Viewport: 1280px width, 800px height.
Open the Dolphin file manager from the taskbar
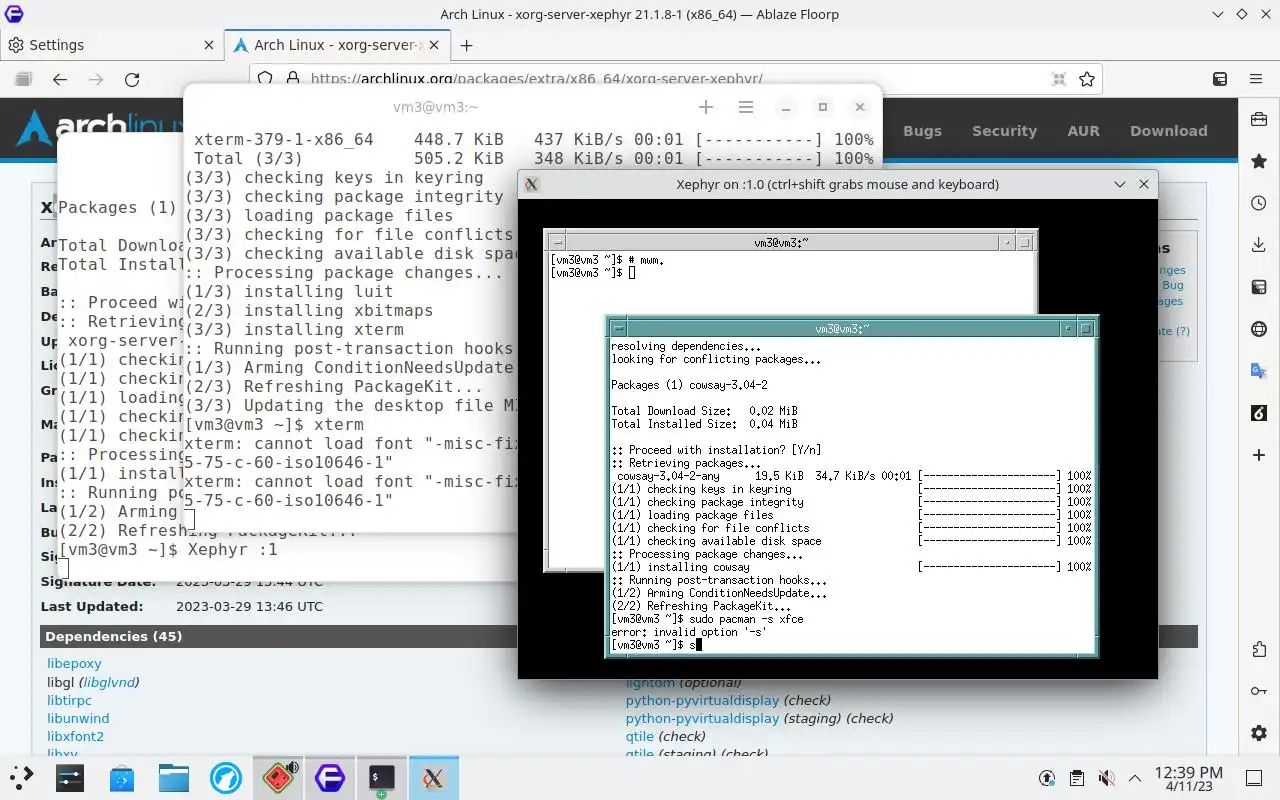coord(174,777)
